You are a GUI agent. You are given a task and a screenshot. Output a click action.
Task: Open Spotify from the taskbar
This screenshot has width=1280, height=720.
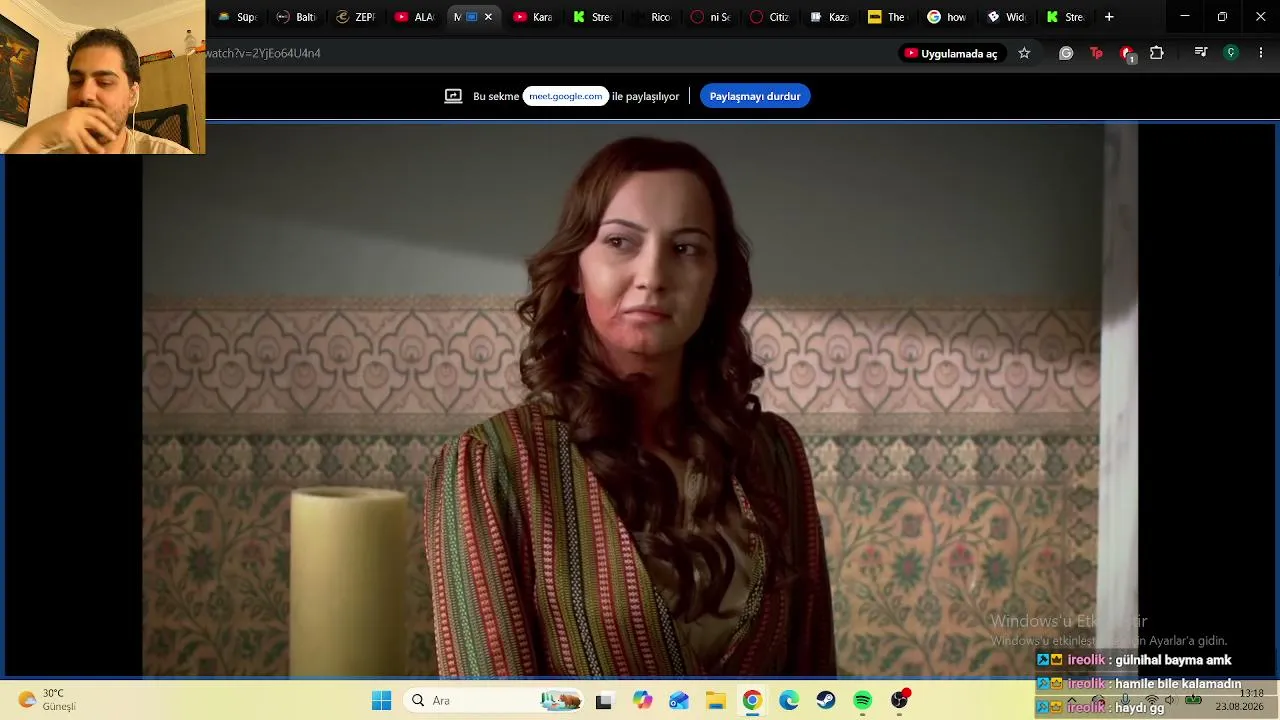863,701
